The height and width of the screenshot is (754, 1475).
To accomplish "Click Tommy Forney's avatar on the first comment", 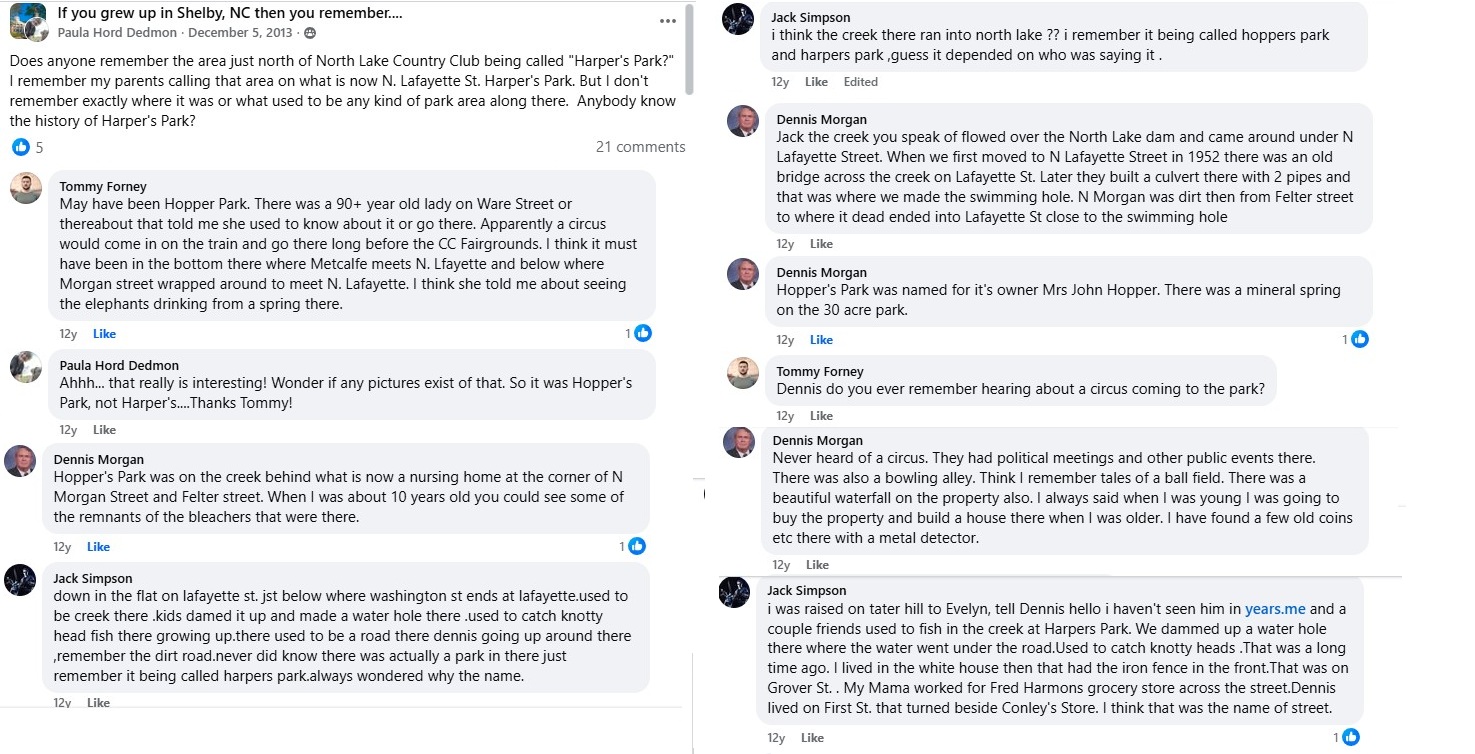I will pos(26,188).
